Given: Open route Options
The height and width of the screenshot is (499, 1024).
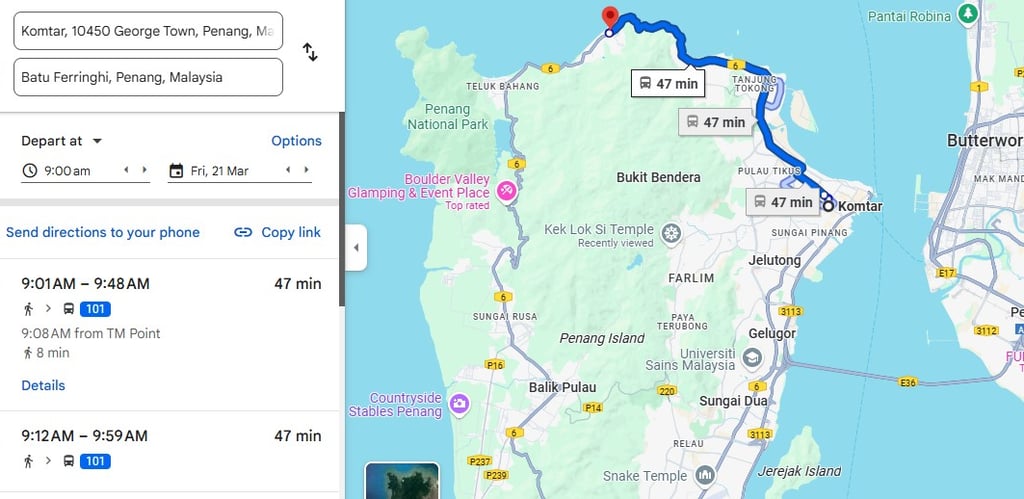Looking at the screenshot, I should tap(296, 141).
